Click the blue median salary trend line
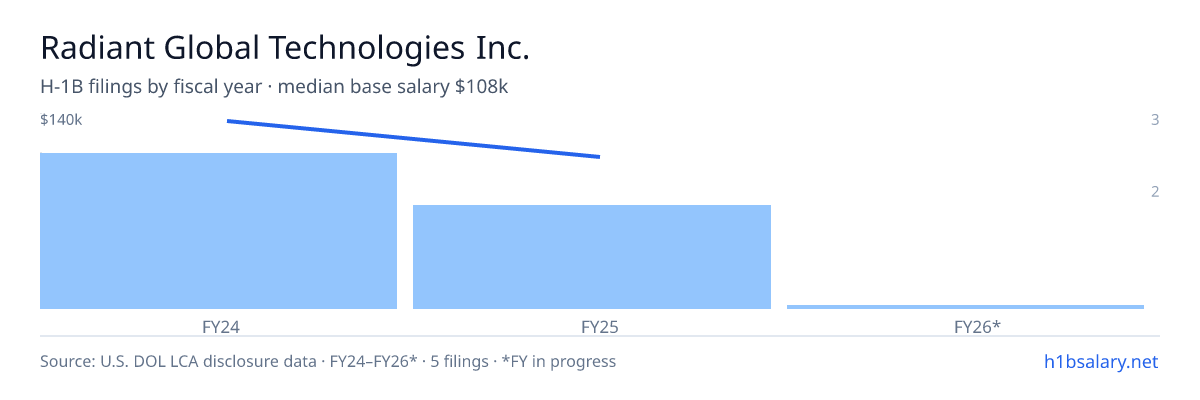The width and height of the screenshot is (1200, 400). tap(413, 139)
